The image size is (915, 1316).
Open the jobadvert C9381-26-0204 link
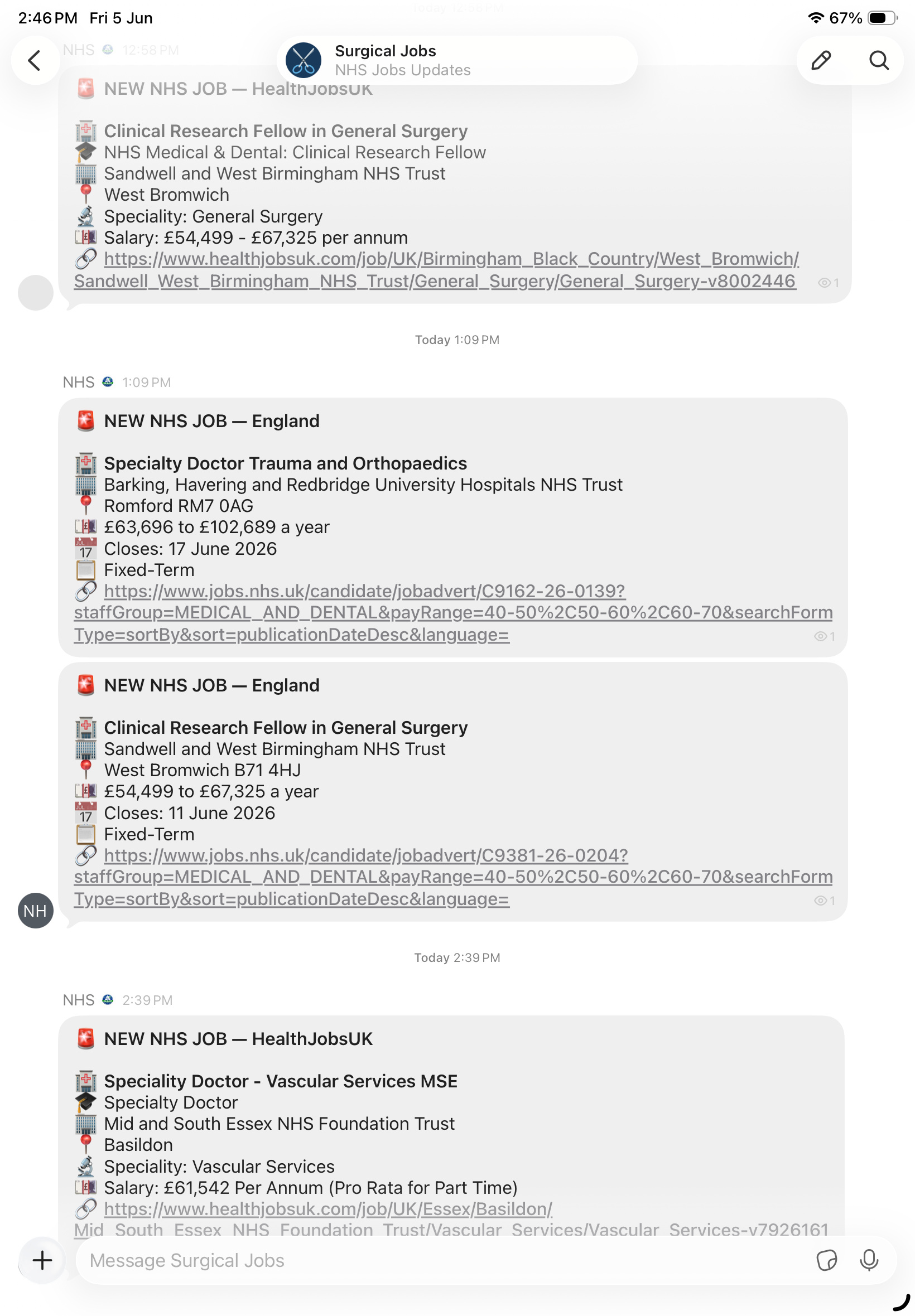pyautogui.click(x=453, y=877)
